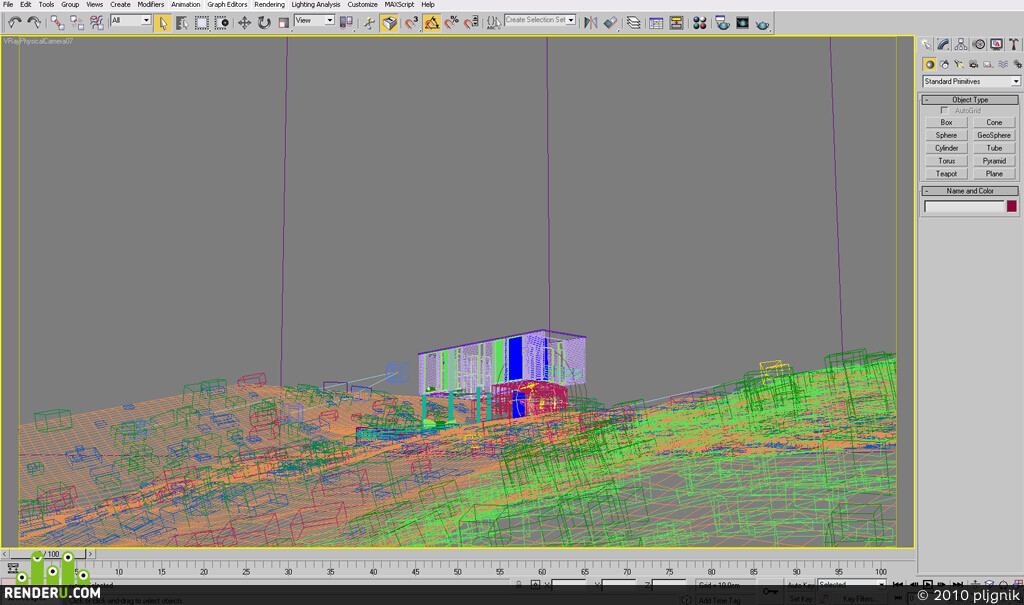The width and height of the screenshot is (1024, 605).
Task: Enable the AutoGrid checkbox
Action: point(944,110)
